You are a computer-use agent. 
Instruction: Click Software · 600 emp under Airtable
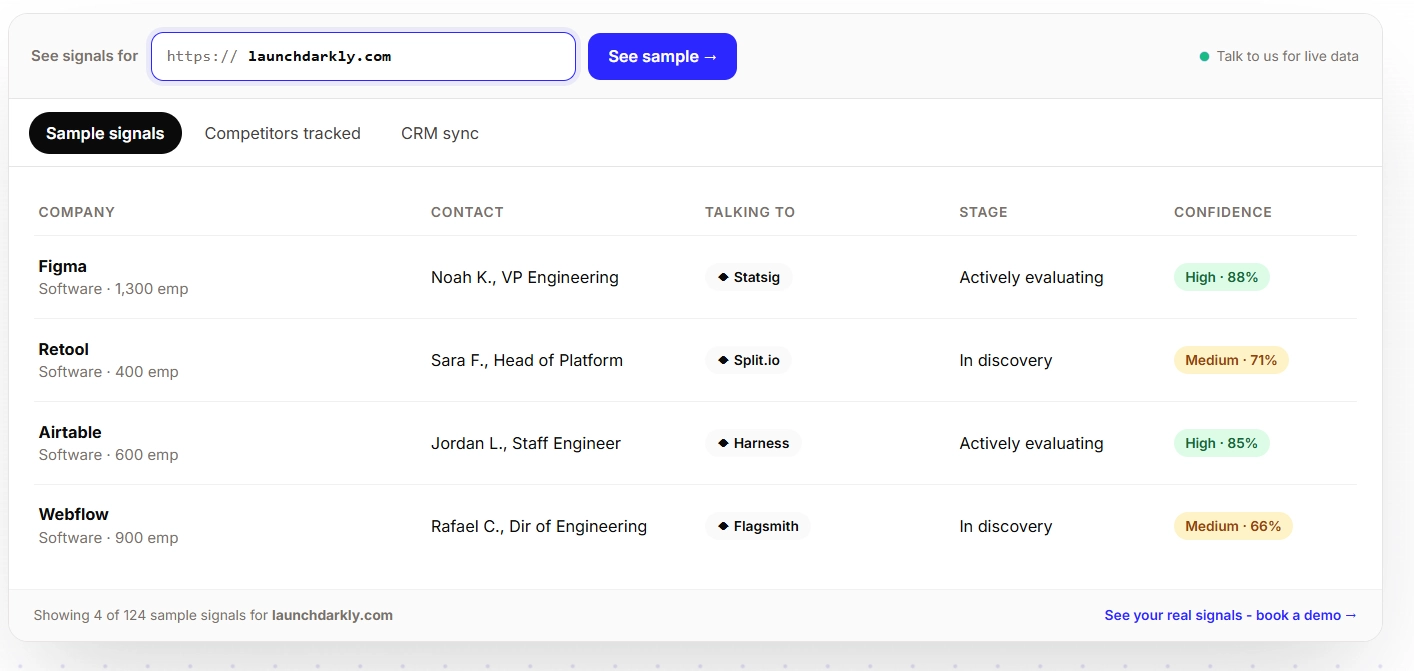pyautogui.click(x=108, y=455)
